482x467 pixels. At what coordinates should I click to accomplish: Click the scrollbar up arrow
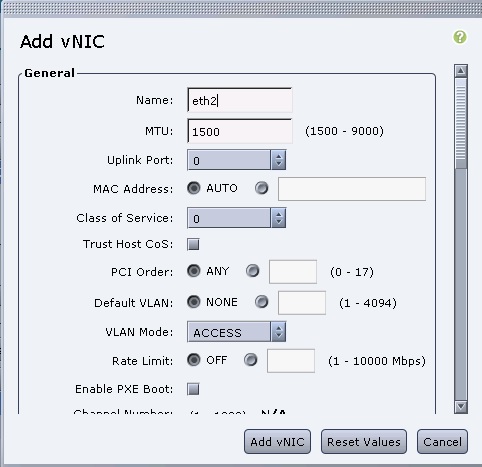click(461, 71)
